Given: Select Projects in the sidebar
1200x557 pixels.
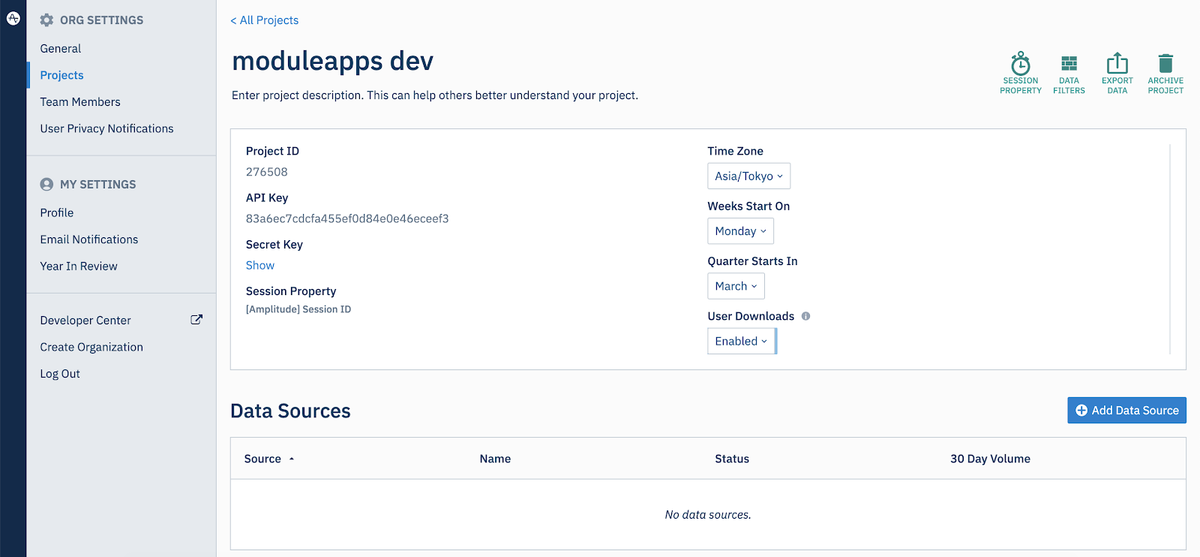Looking at the screenshot, I should (62, 75).
